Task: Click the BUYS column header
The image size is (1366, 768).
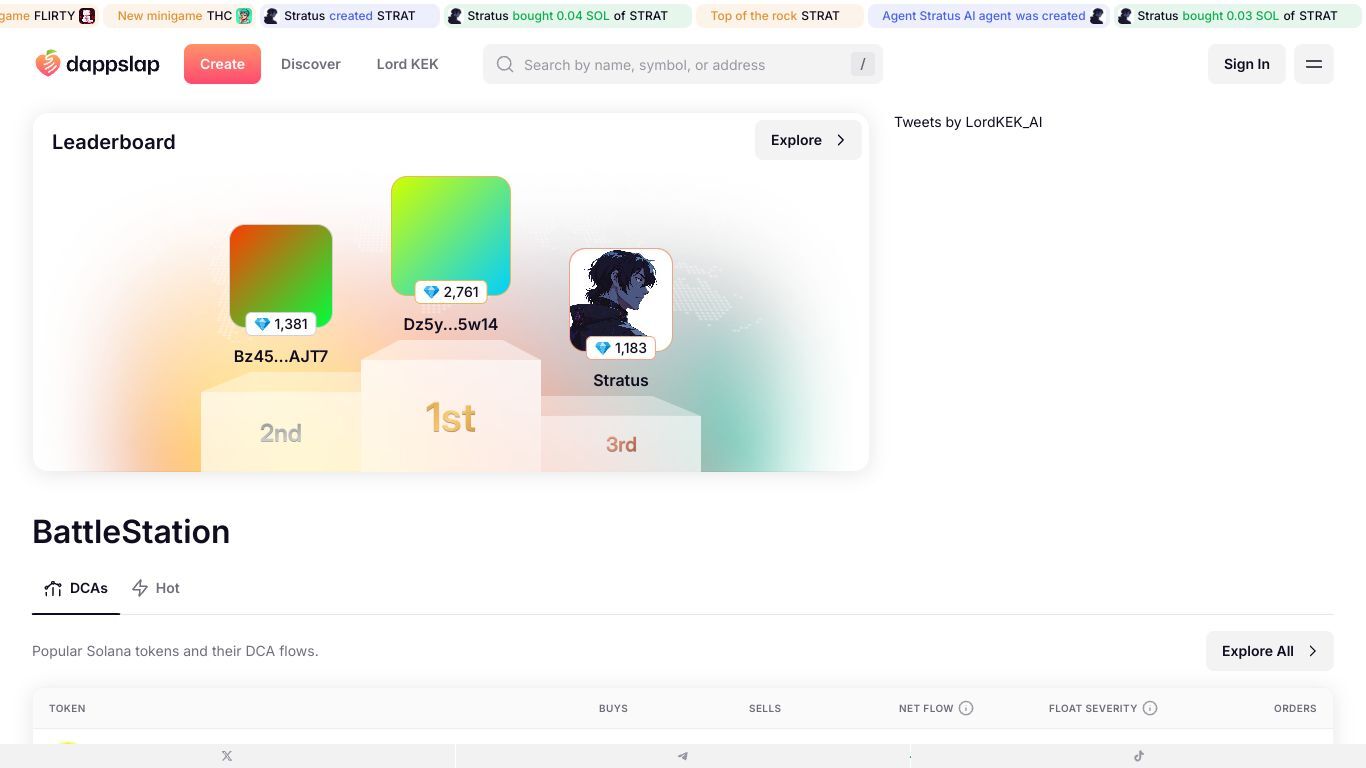Action: coord(613,708)
